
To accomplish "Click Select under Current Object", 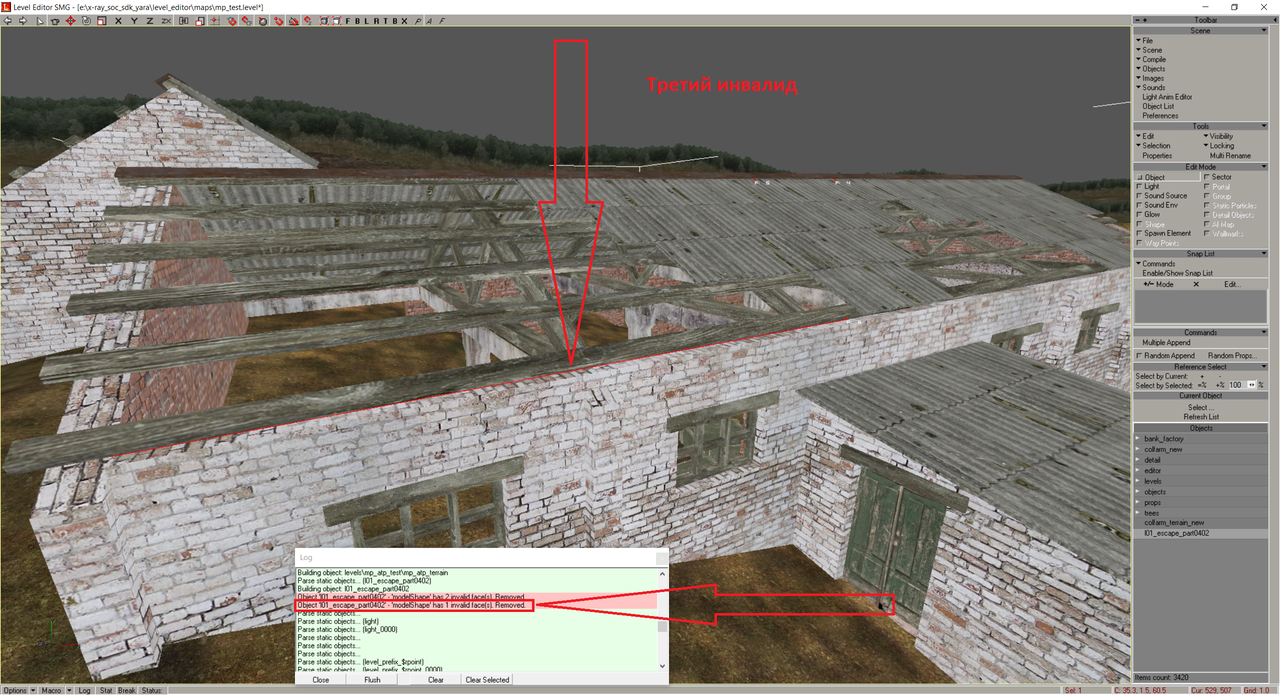I will click(1200, 407).
